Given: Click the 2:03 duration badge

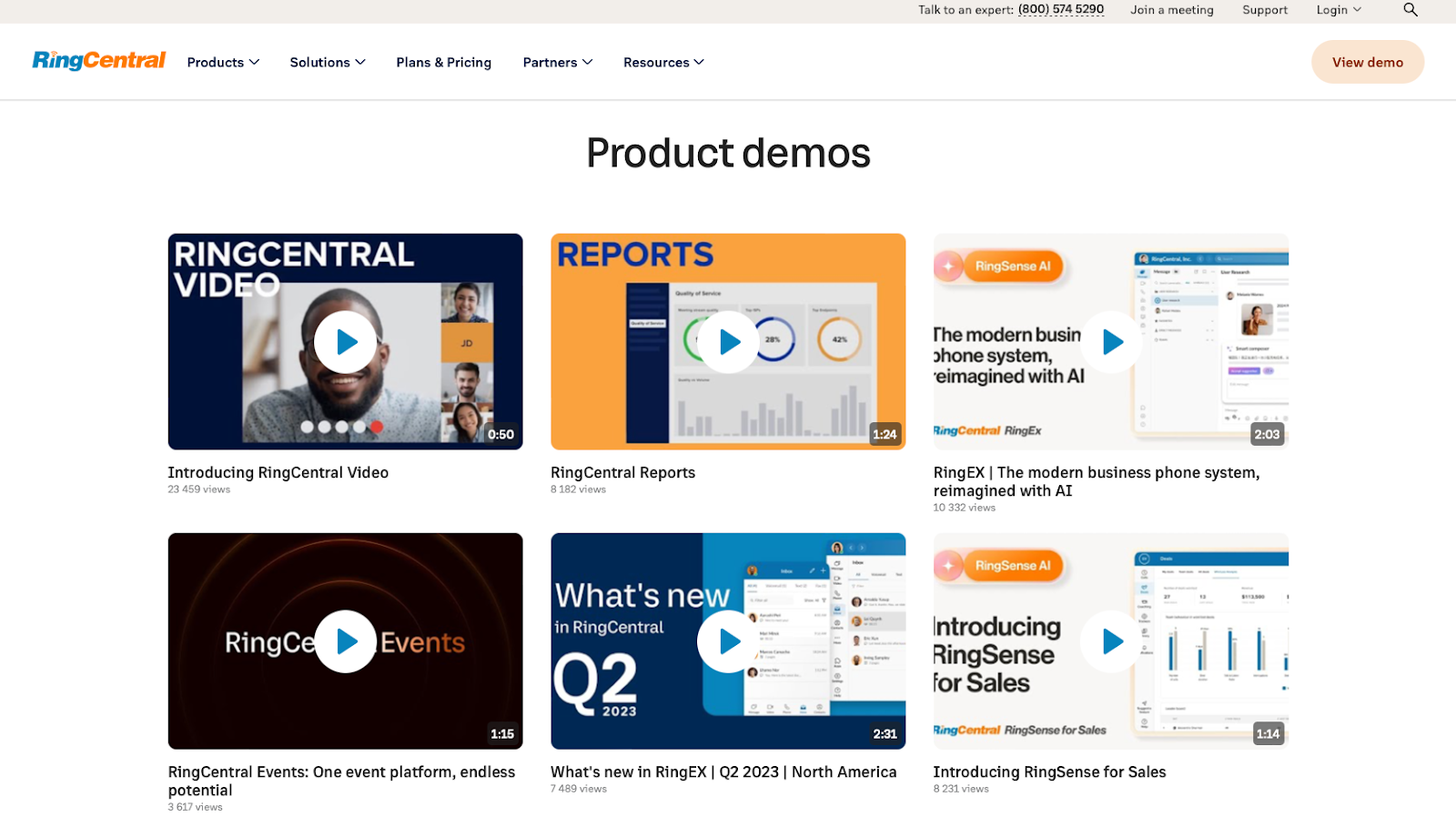Looking at the screenshot, I should (1267, 434).
